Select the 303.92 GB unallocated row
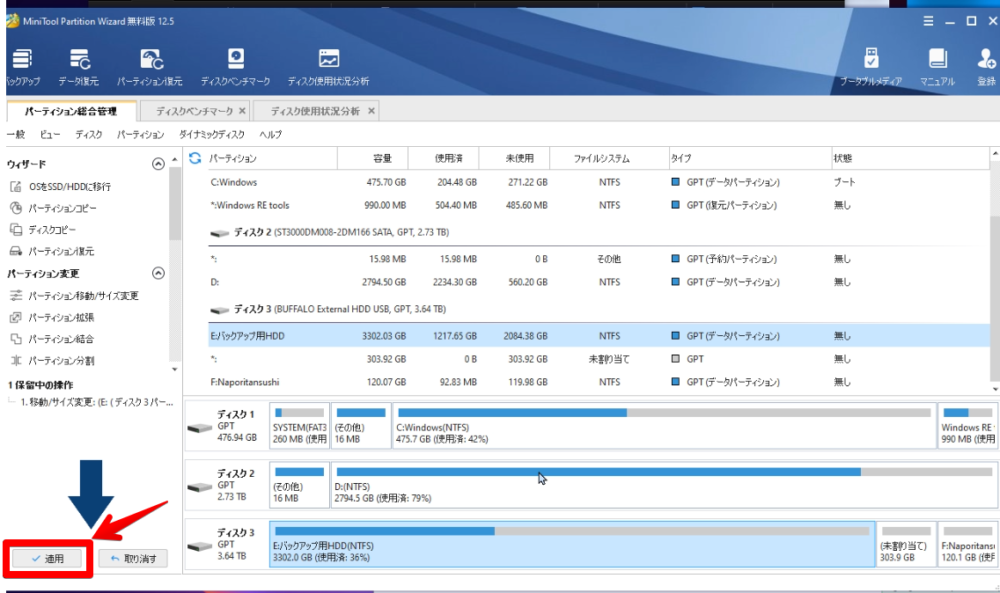The height and width of the screenshot is (593, 1000). [599, 359]
